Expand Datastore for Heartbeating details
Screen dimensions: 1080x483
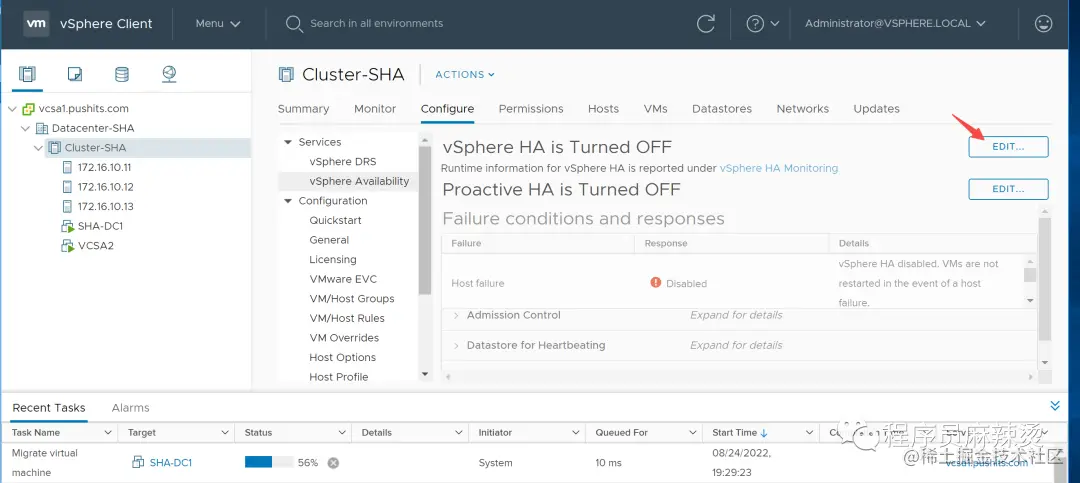[x=456, y=346]
